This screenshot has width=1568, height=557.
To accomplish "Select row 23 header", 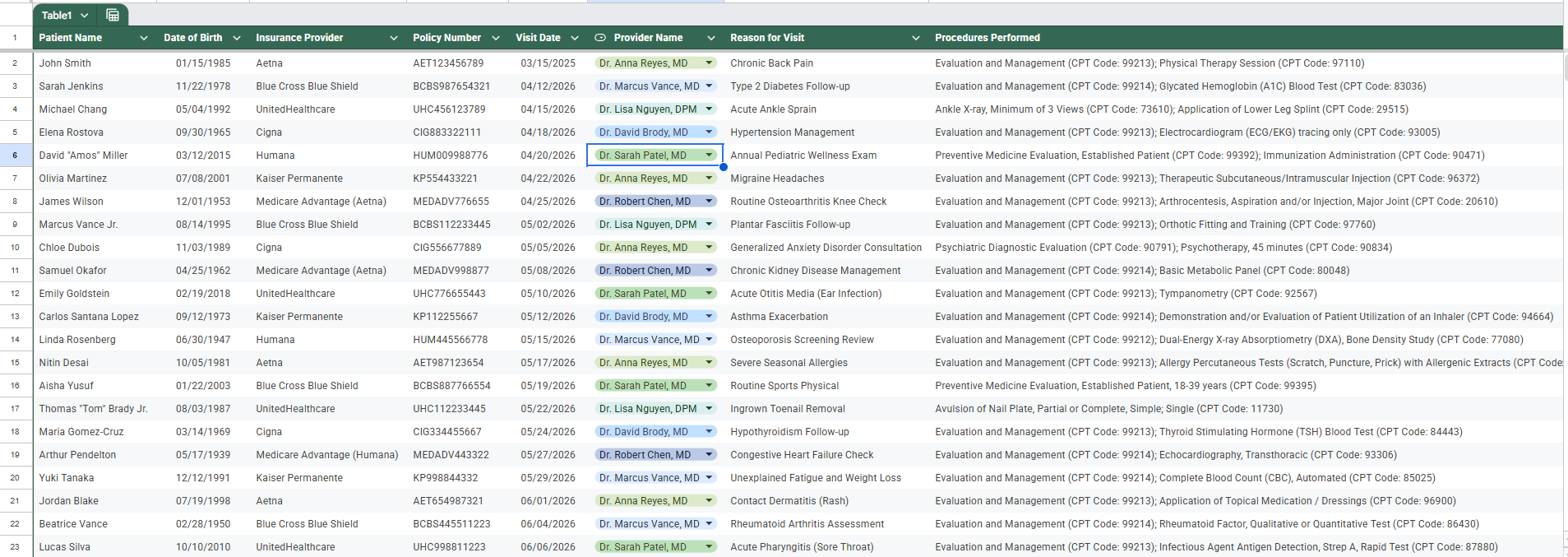I will [x=16, y=546].
